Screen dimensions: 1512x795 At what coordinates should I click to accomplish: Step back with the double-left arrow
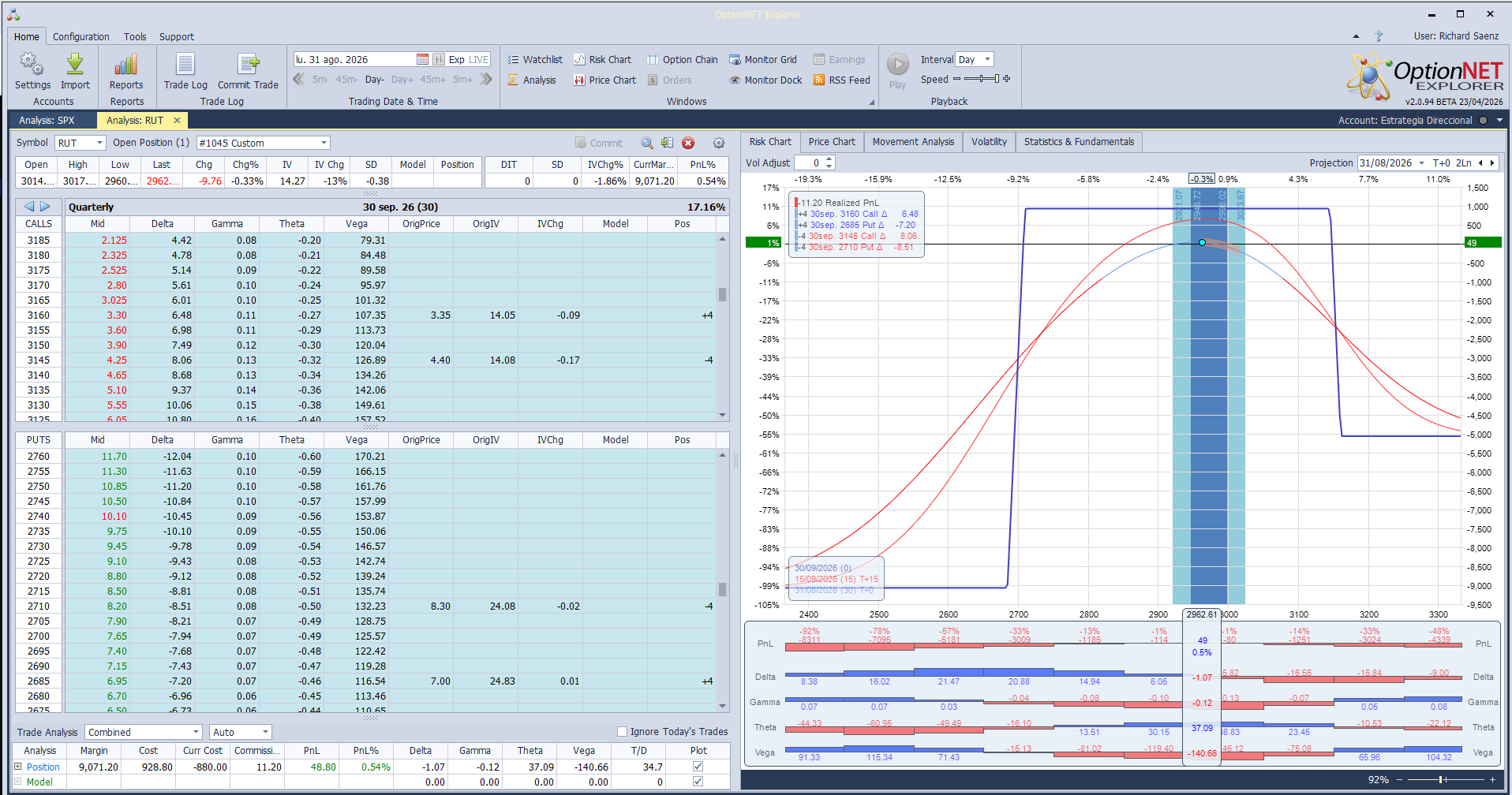[x=299, y=79]
